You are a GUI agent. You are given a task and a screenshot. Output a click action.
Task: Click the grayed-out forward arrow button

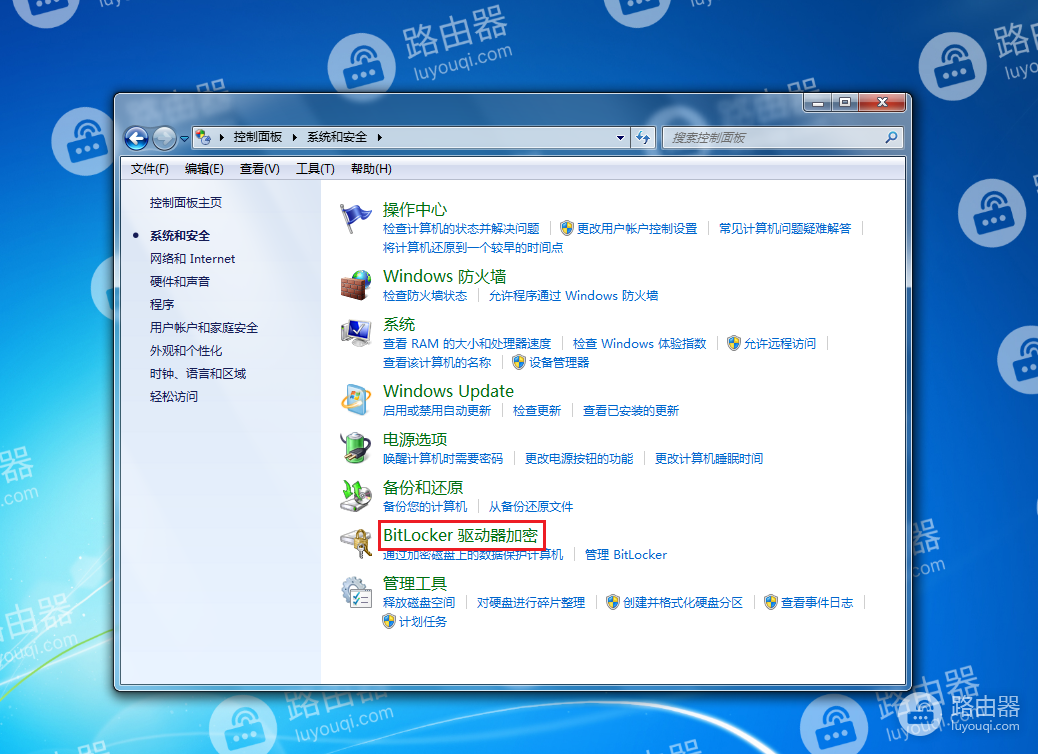[164, 138]
